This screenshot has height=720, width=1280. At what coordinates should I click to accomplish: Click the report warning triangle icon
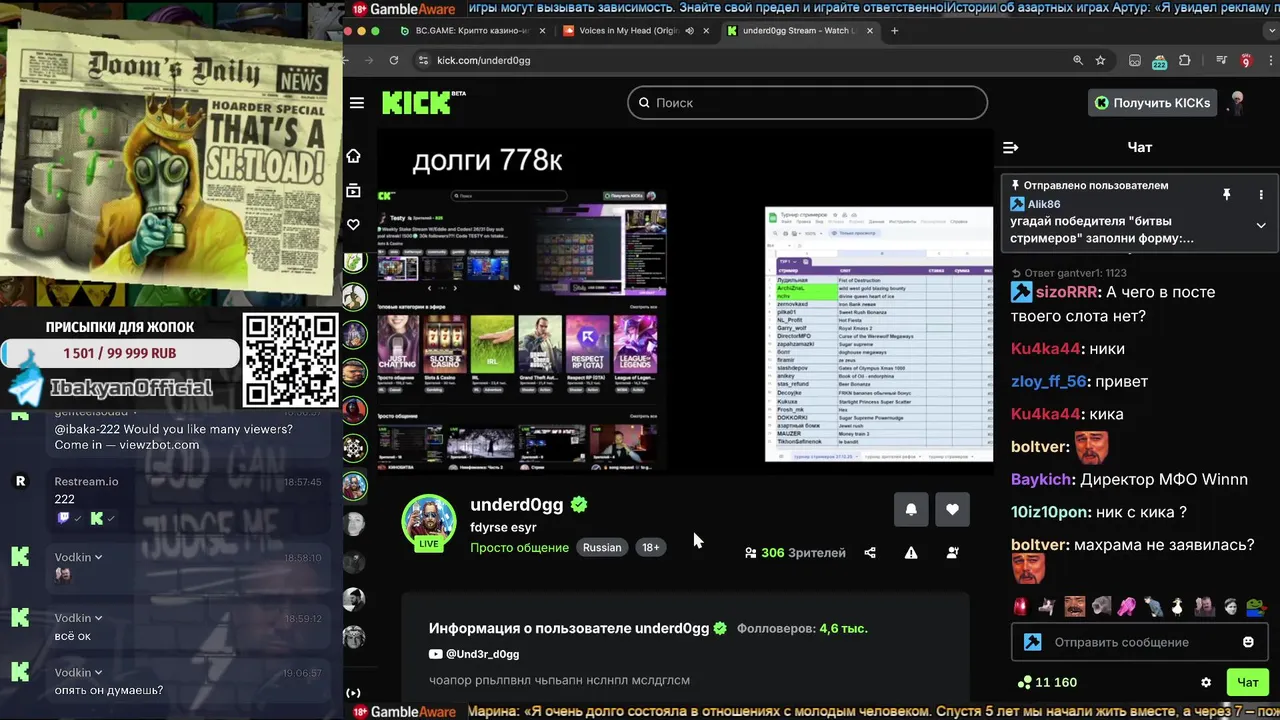click(x=911, y=552)
